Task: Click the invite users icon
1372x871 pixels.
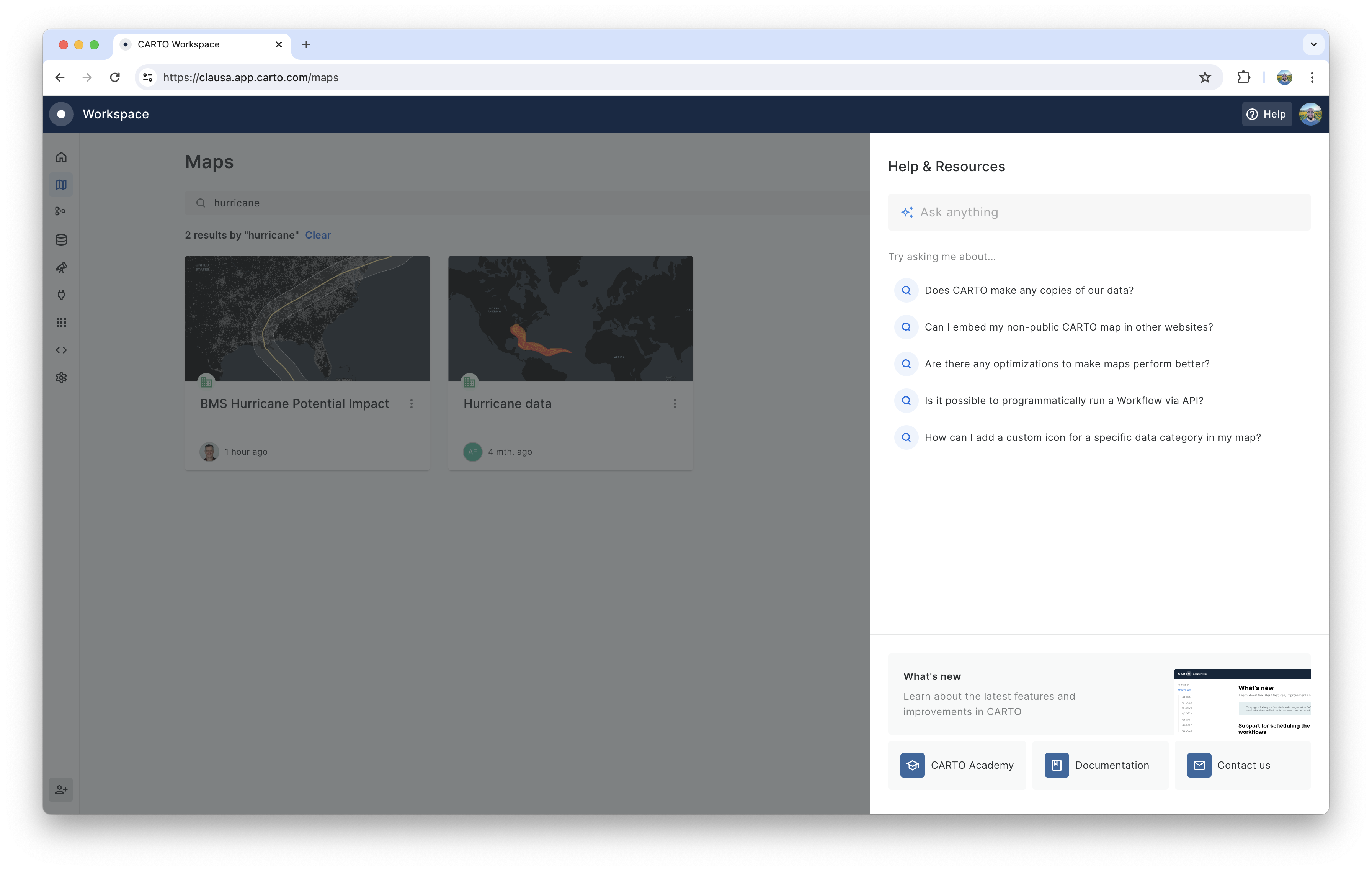Action: [x=61, y=789]
